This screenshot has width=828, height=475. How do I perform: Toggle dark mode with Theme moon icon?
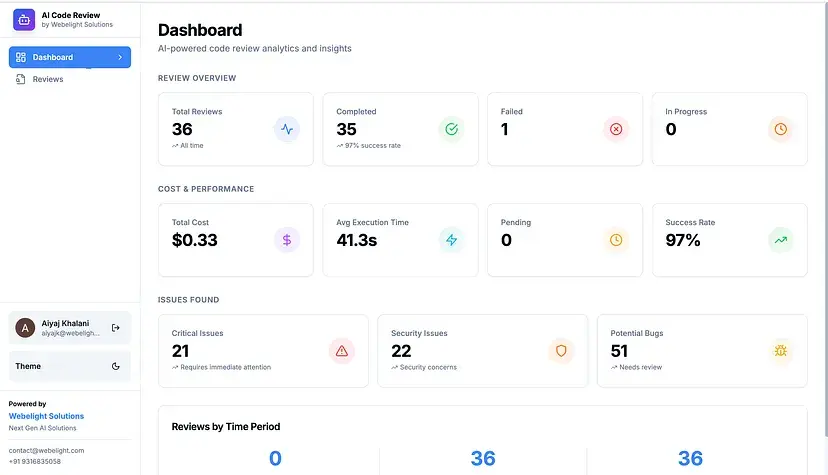(116, 366)
